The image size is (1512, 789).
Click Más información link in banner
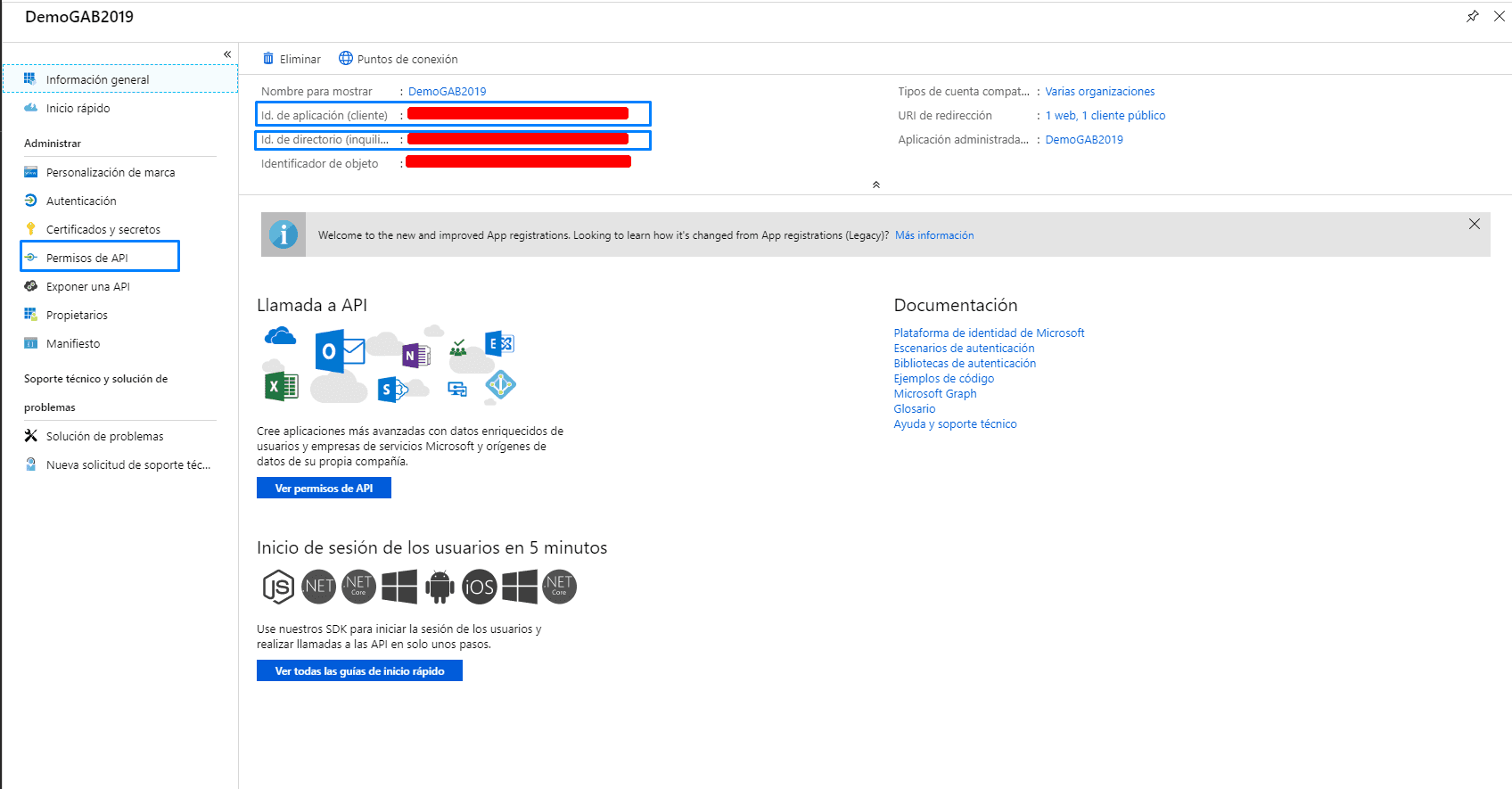[934, 235]
